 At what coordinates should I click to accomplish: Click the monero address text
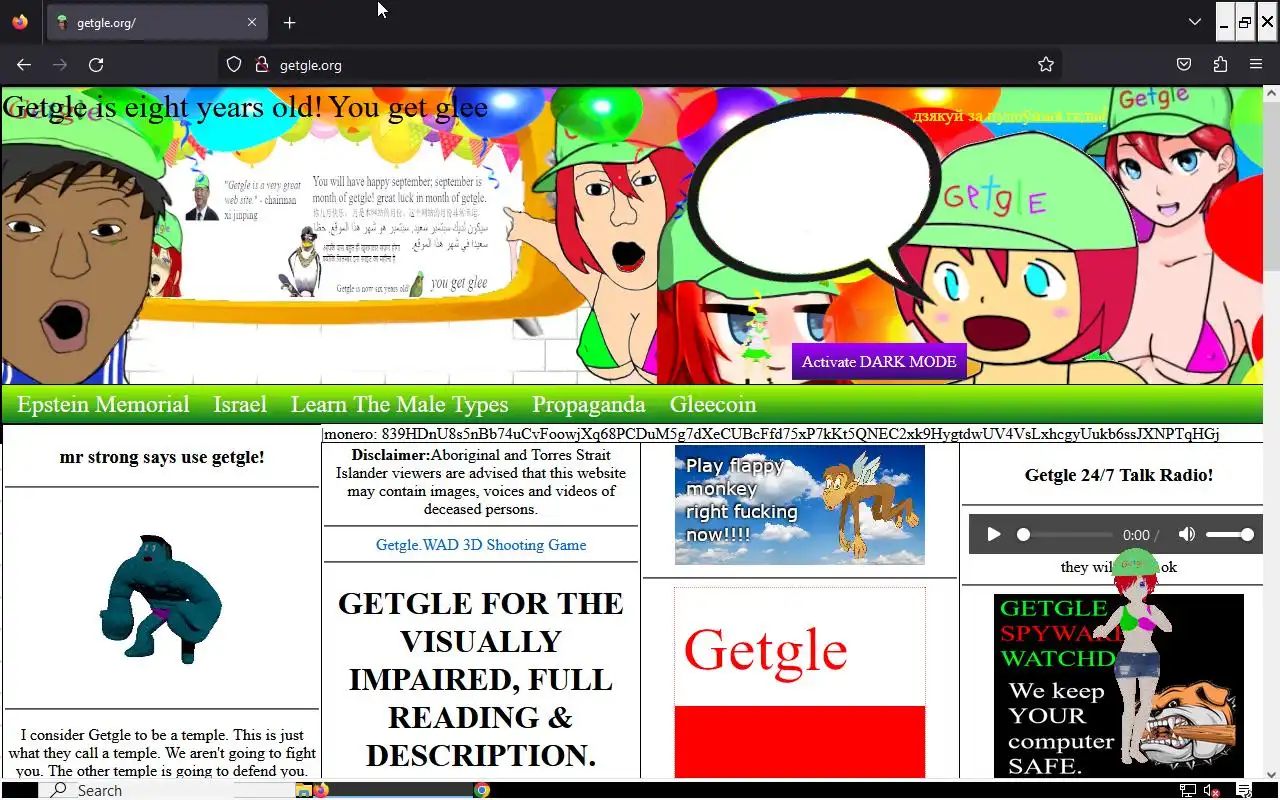771,434
